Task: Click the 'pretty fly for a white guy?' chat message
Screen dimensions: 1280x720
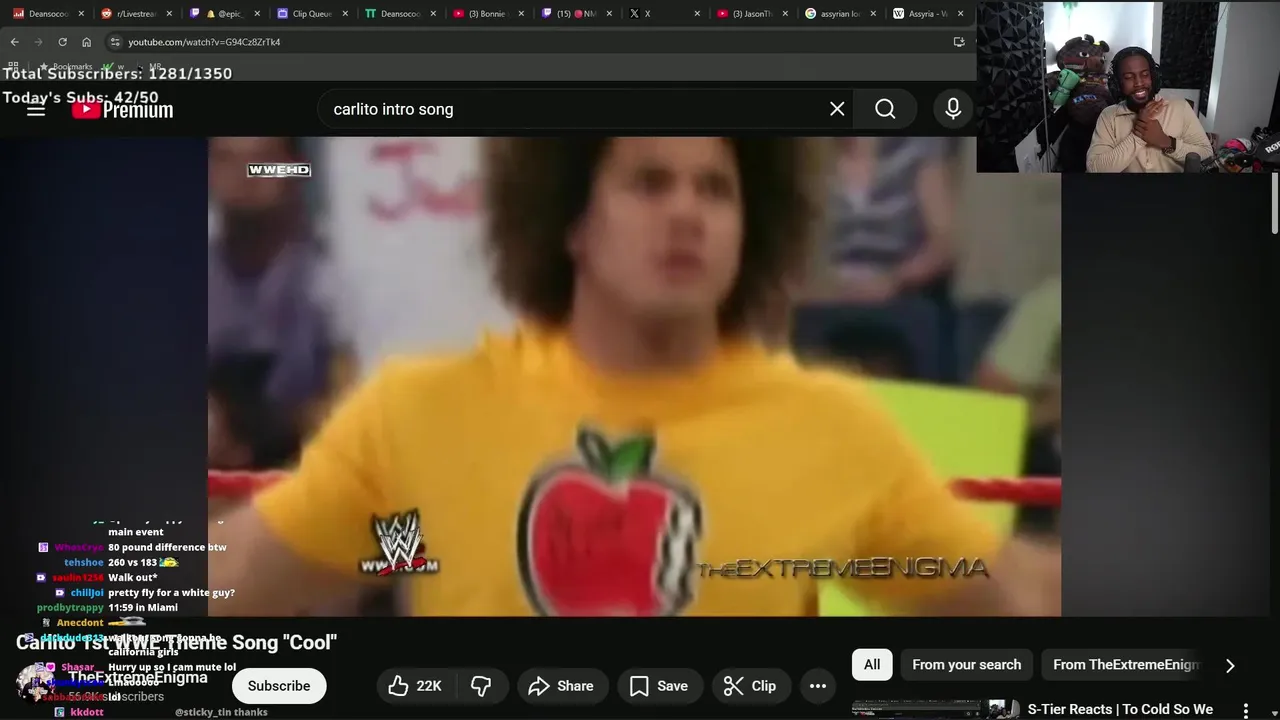Action: (171, 593)
